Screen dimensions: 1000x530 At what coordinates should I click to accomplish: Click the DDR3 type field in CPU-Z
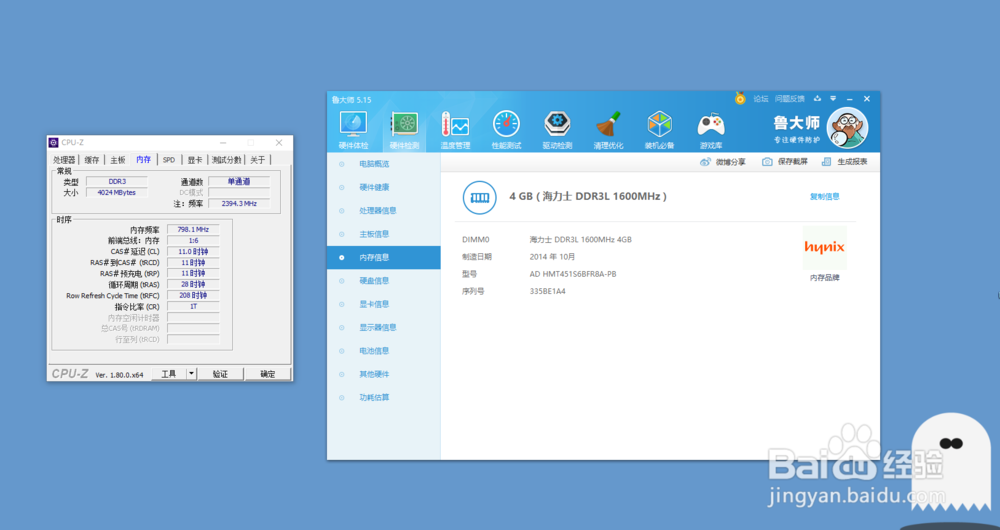117,182
